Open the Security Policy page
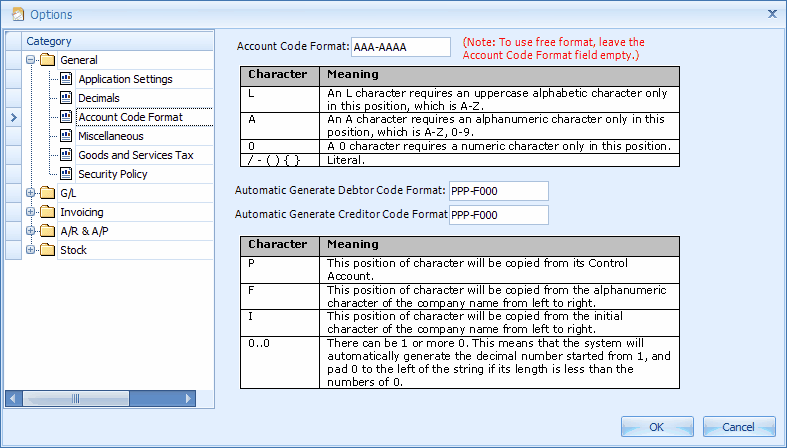This screenshot has width=787, height=448. pos(113,175)
